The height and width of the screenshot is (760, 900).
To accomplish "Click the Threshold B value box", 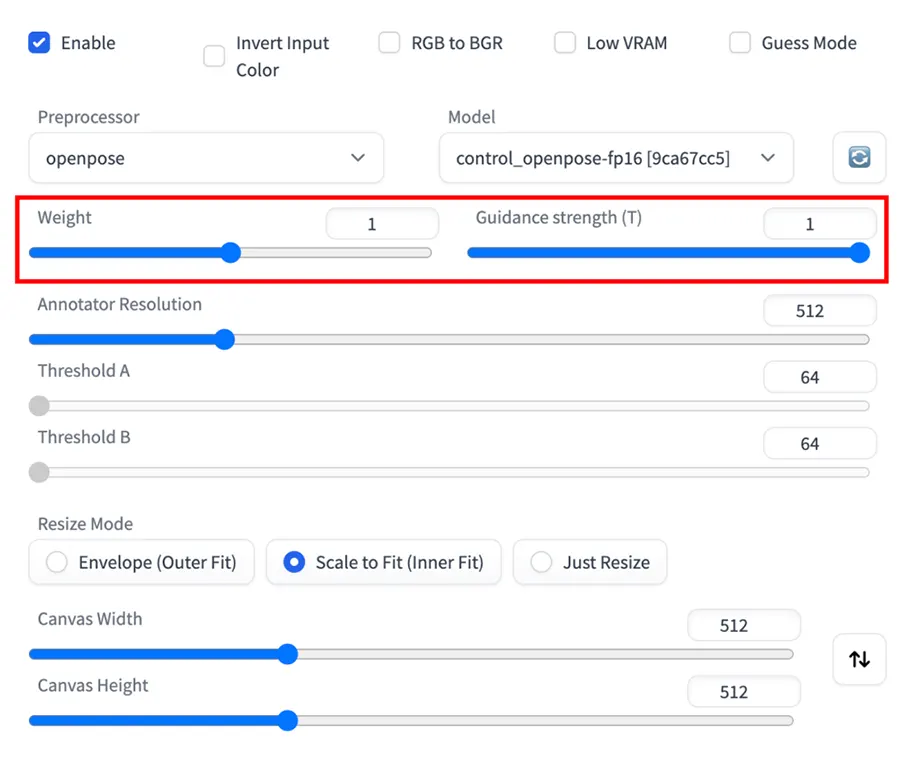I will pyautogui.click(x=820, y=443).
